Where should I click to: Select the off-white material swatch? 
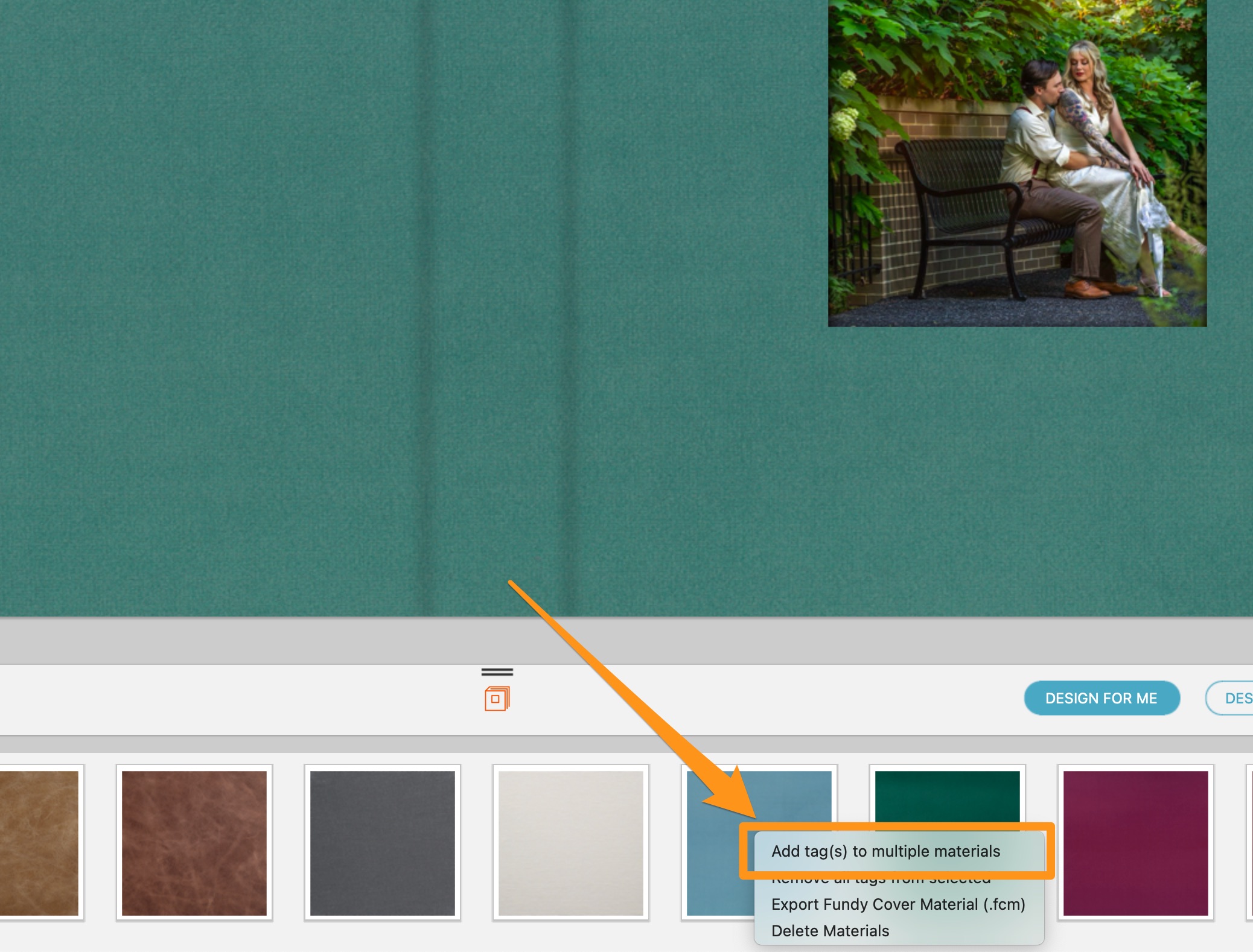[x=571, y=843]
